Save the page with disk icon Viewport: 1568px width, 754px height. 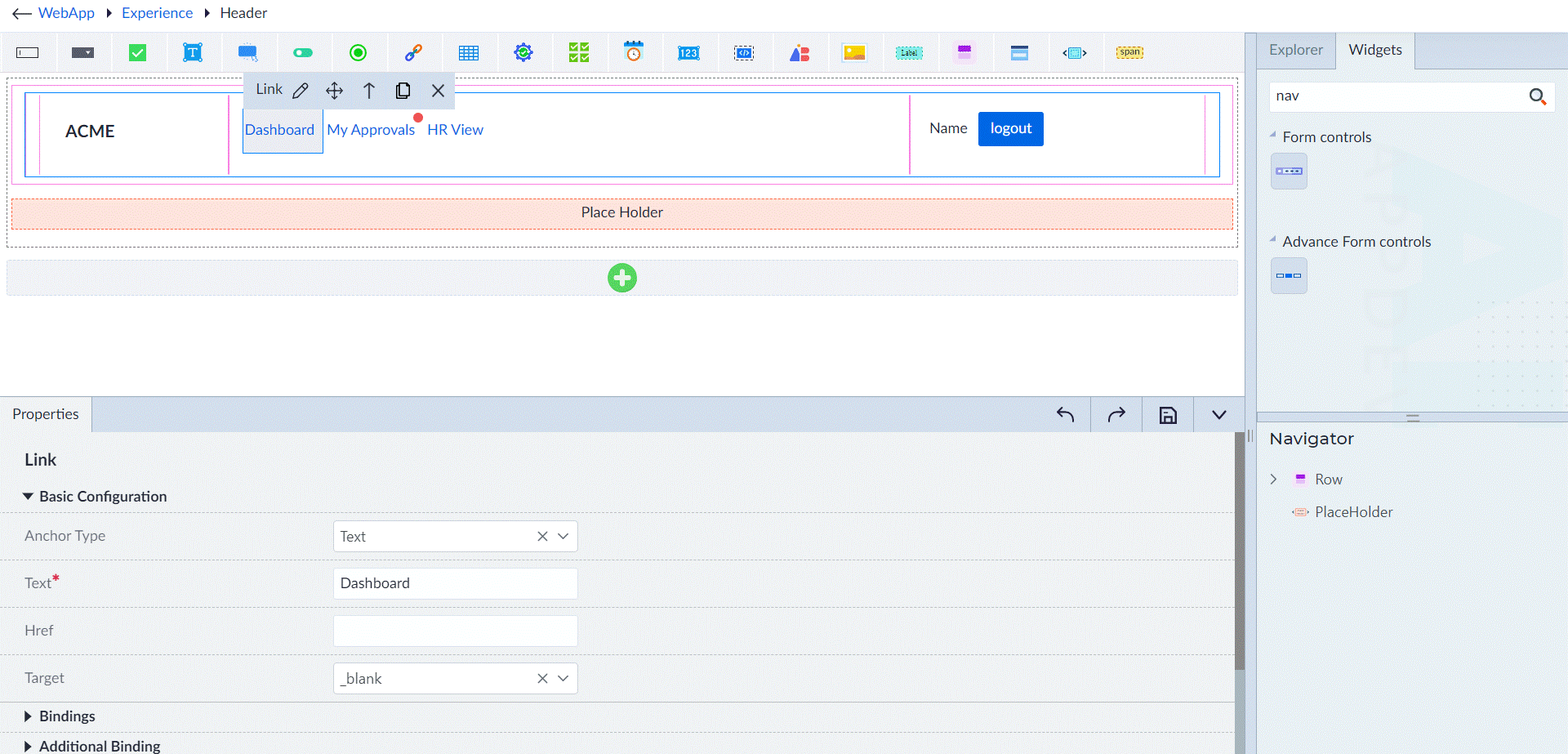coord(1169,415)
